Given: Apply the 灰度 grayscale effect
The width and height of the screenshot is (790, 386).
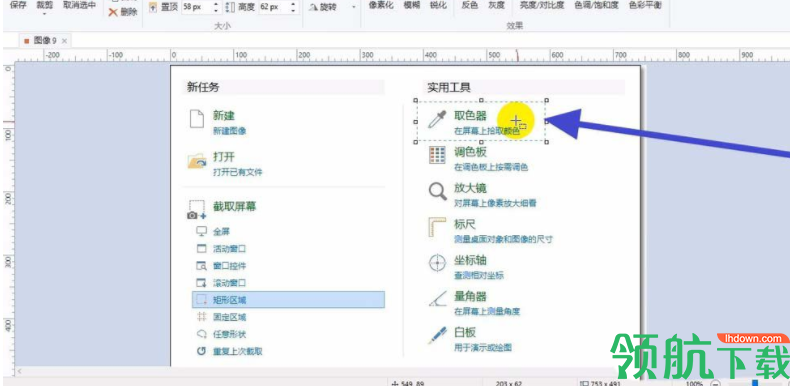Looking at the screenshot, I should pyautogui.click(x=496, y=5).
